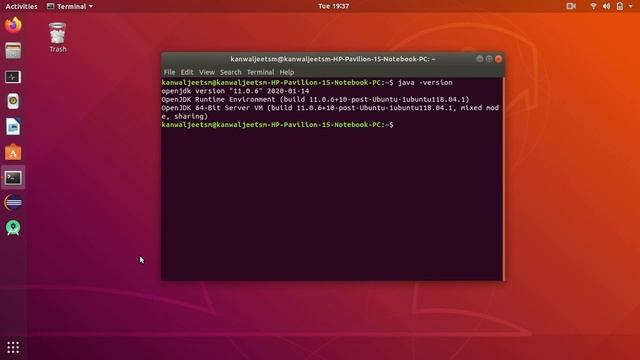Open the Activities overview
The height and width of the screenshot is (360, 640).
point(21,6)
